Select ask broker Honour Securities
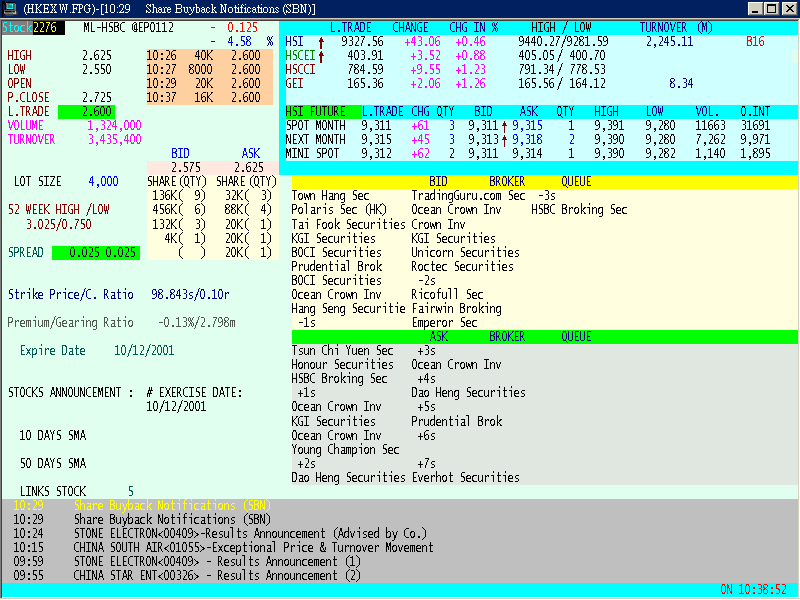This screenshot has width=800, height=600. click(x=342, y=364)
